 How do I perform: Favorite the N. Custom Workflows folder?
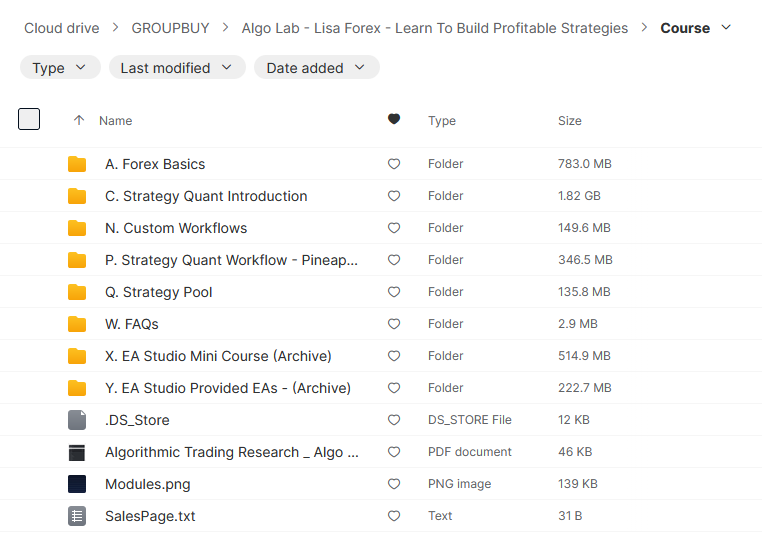[x=394, y=228]
